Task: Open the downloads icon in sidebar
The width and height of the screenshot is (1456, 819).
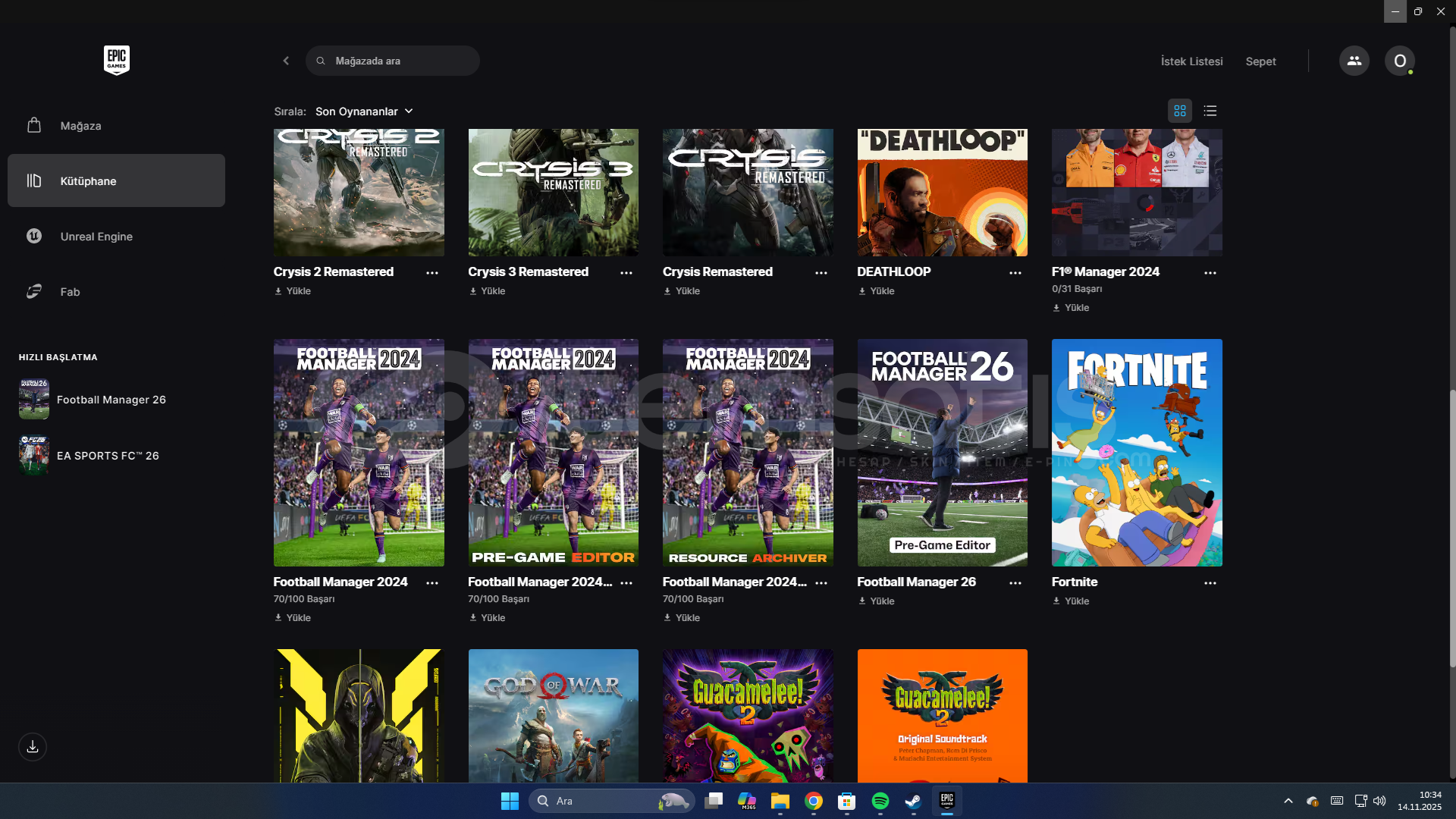Action: pos(33,747)
